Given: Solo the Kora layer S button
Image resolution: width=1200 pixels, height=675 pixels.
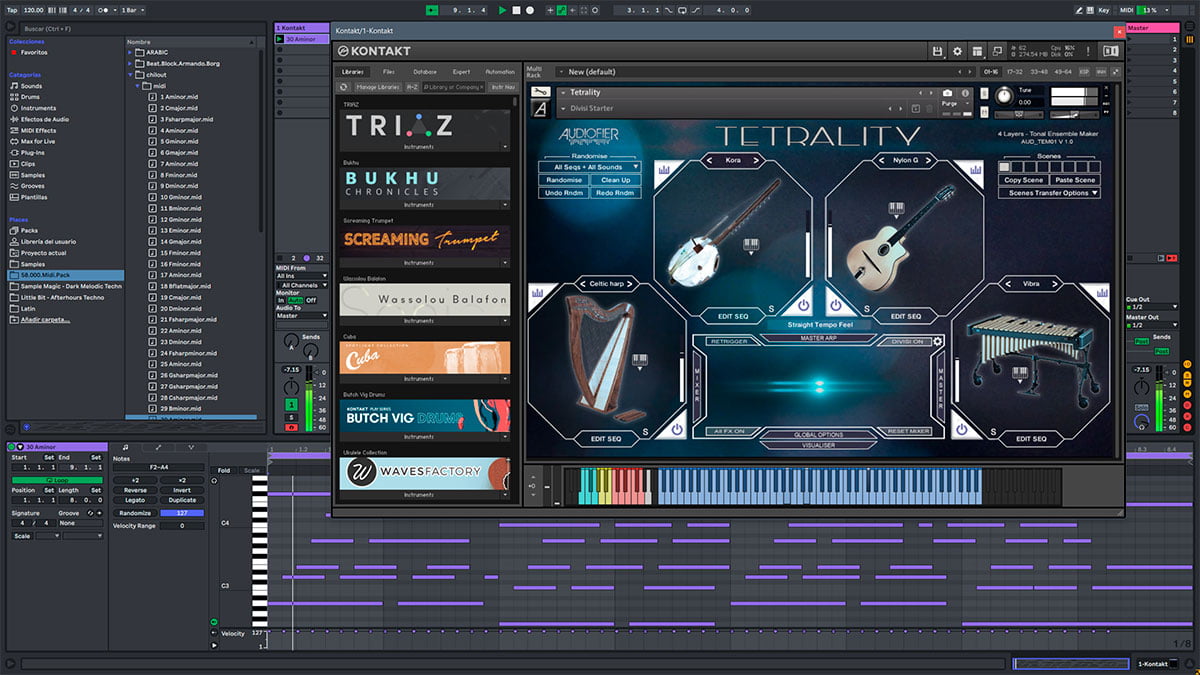Looking at the screenshot, I should [x=771, y=309].
